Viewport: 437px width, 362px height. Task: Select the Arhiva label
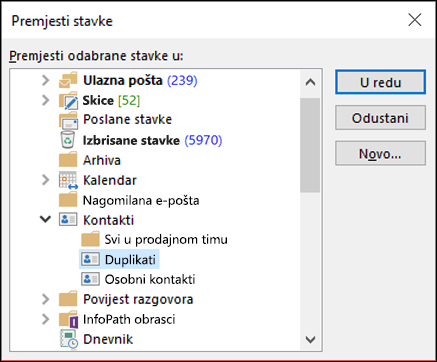(x=102, y=160)
